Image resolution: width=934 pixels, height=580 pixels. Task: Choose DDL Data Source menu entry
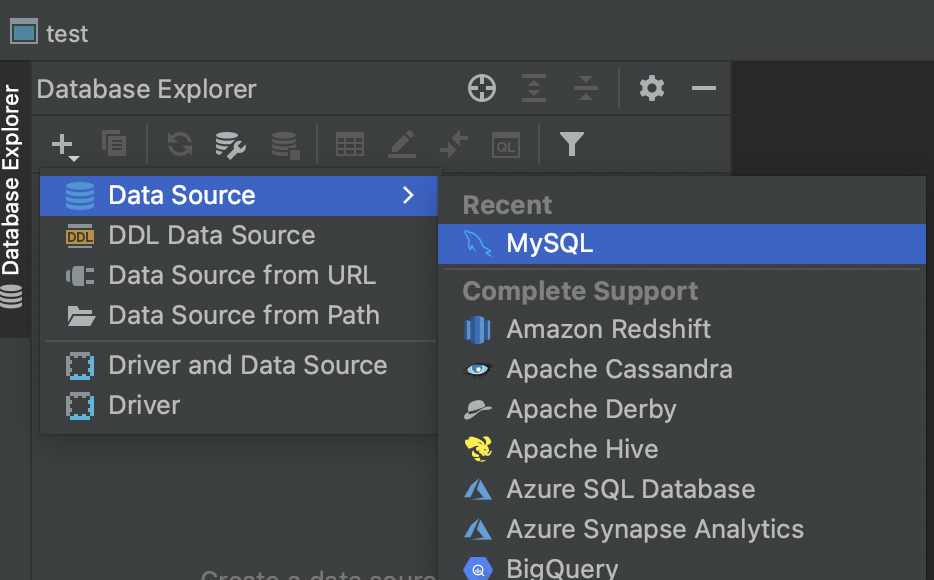pyautogui.click(x=238, y=236)
